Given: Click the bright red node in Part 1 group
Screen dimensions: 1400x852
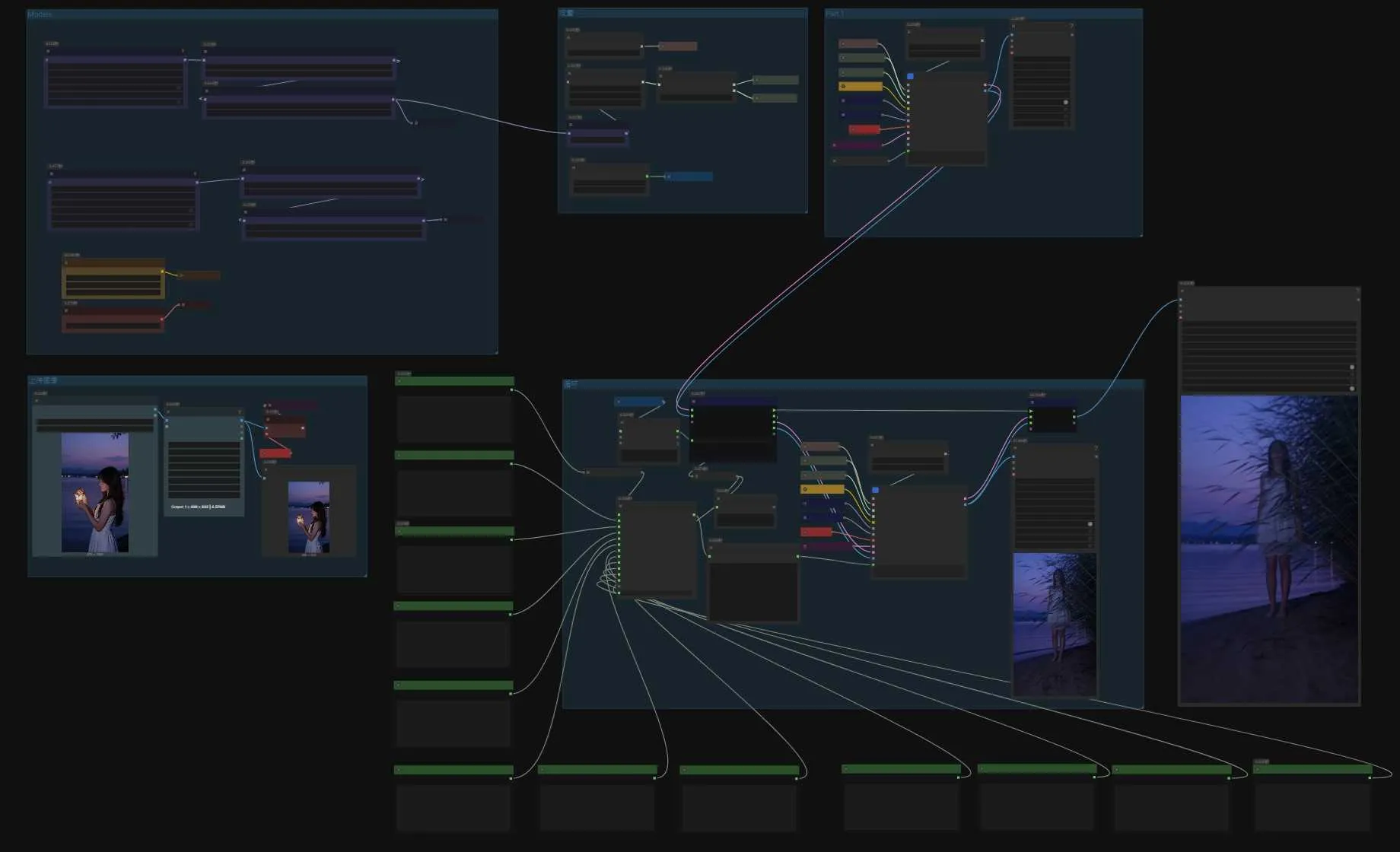Looking at the screenshot, I should pyautogui.click(x=864, y=129).
